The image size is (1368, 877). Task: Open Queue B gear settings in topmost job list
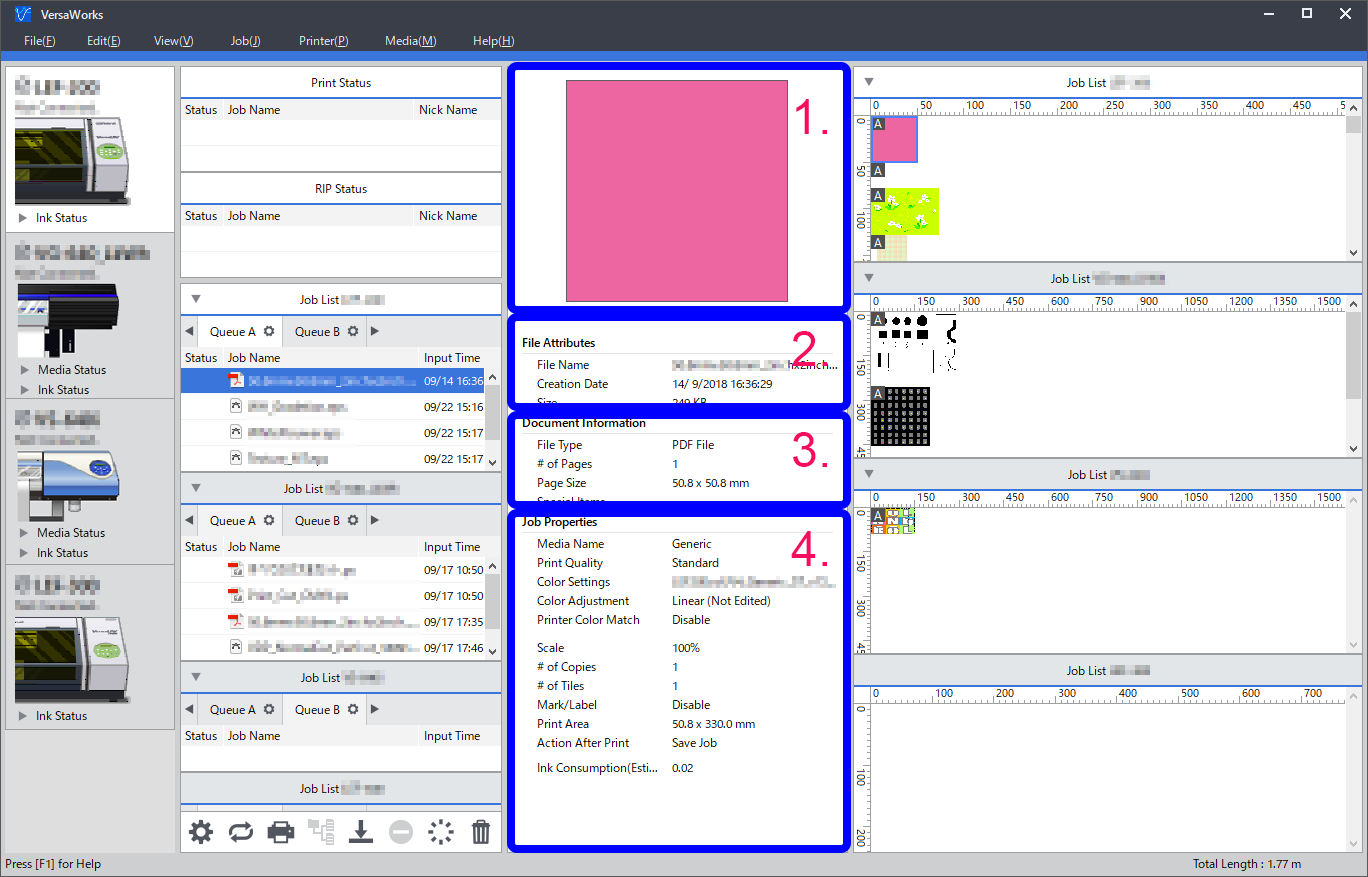pos(353,331)
